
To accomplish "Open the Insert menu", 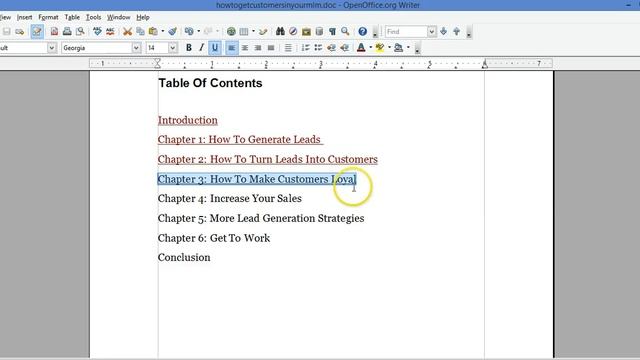I will 24,17.
